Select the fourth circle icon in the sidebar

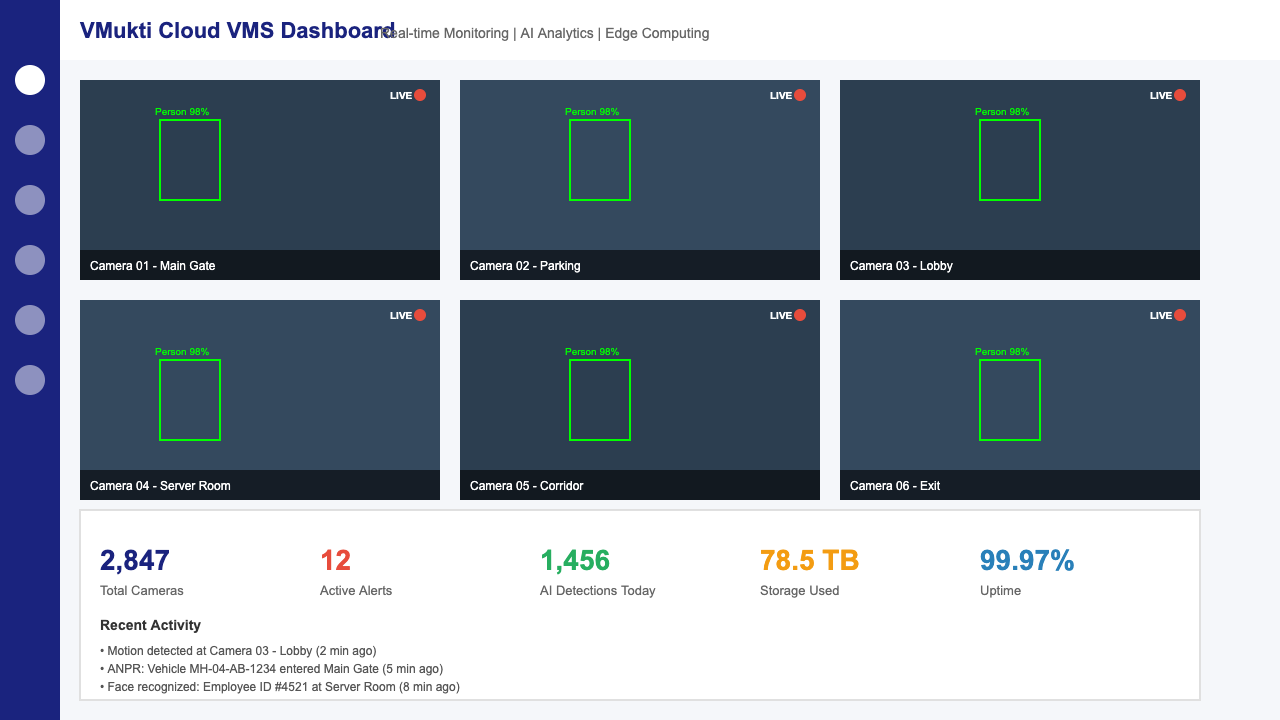click(30, 260)
